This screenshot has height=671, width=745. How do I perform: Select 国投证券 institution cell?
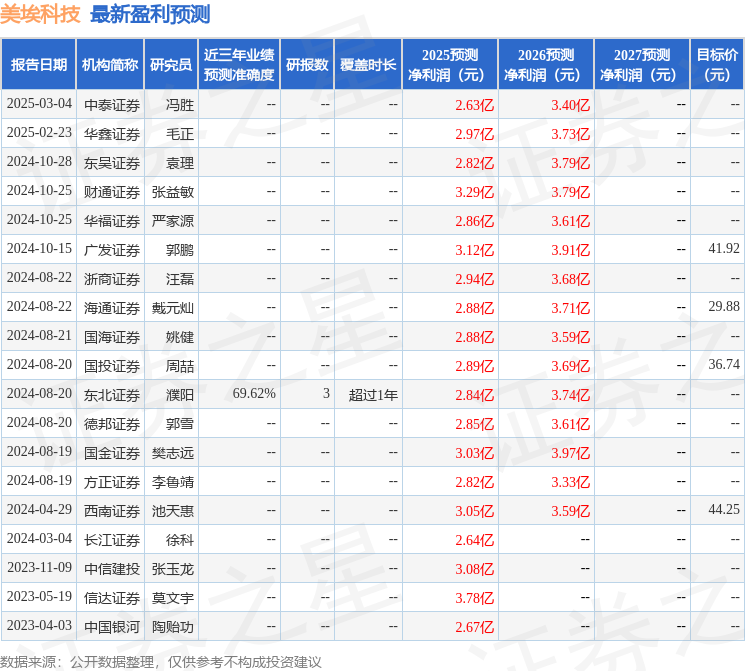(x=112, y=366)
